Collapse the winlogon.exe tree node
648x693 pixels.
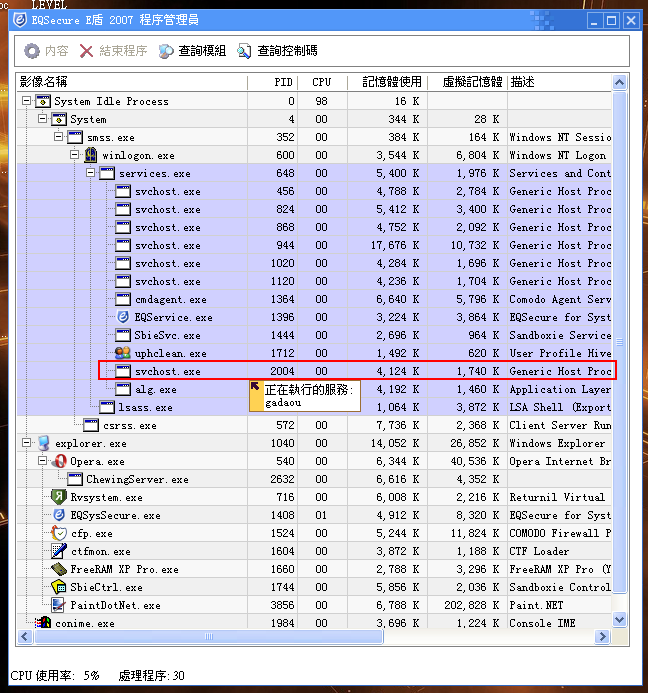coord(74,155)
